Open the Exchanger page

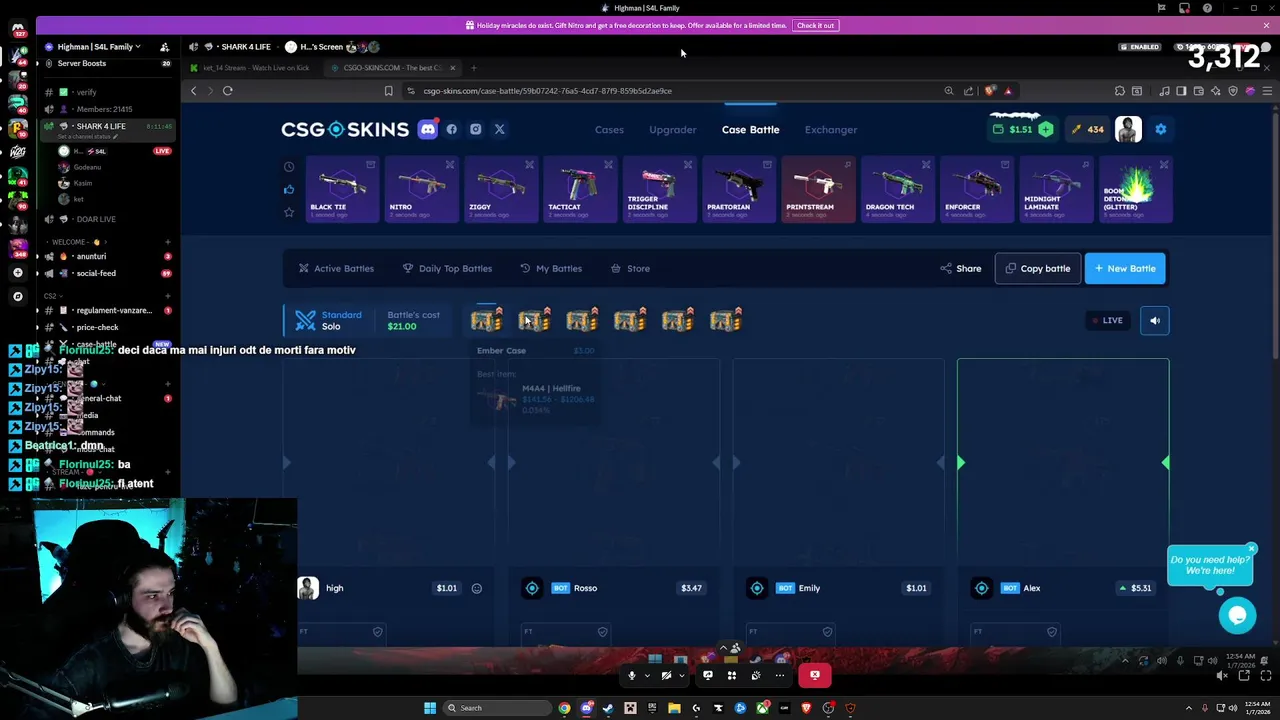(831, 129)
